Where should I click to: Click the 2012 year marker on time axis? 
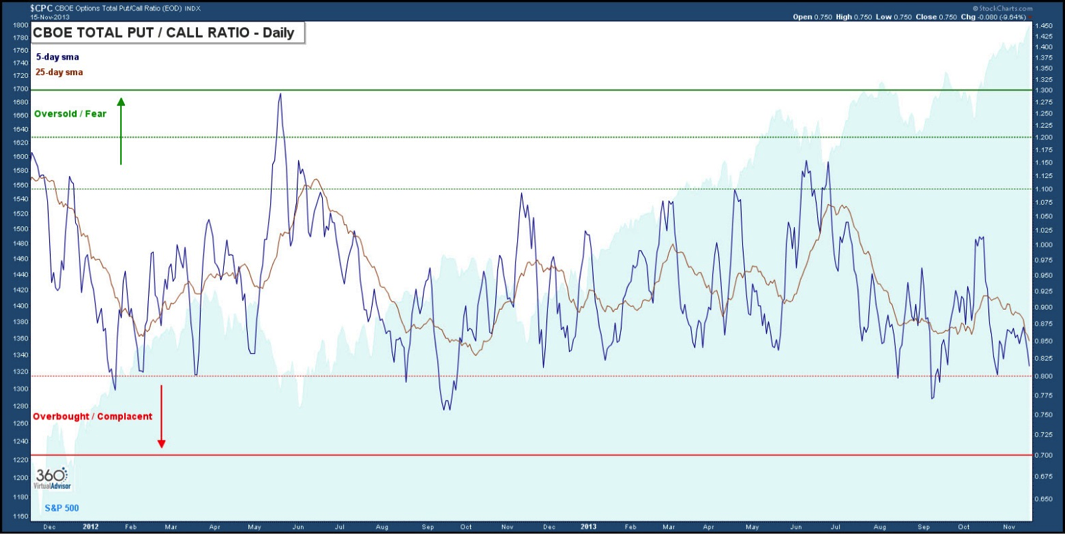tap(90, 524)
